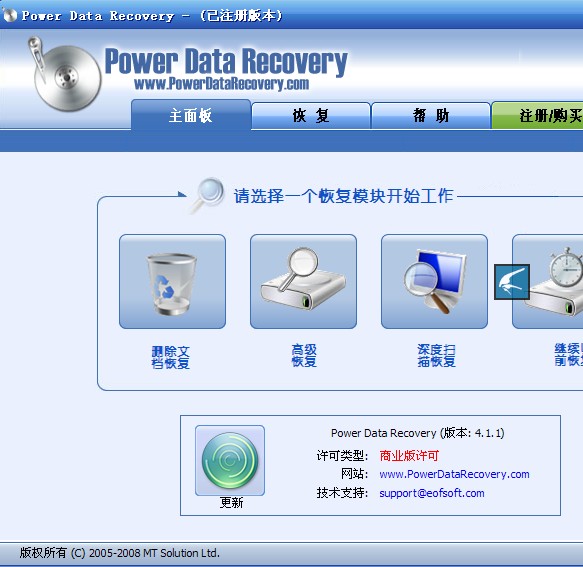Open the 帮助 tab
This screenshot has height=567, width=583.
point(431,116)
